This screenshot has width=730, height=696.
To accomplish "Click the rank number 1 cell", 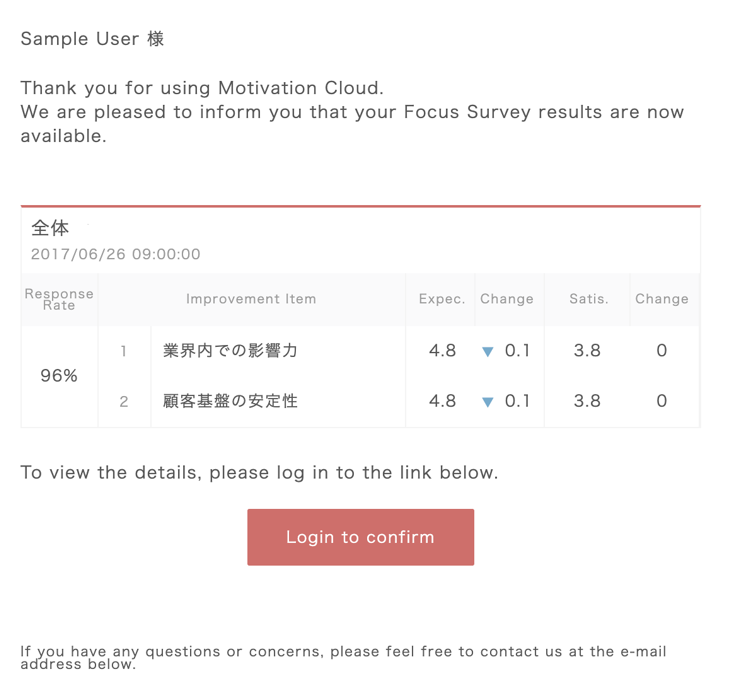I will [x=124, y=351].
